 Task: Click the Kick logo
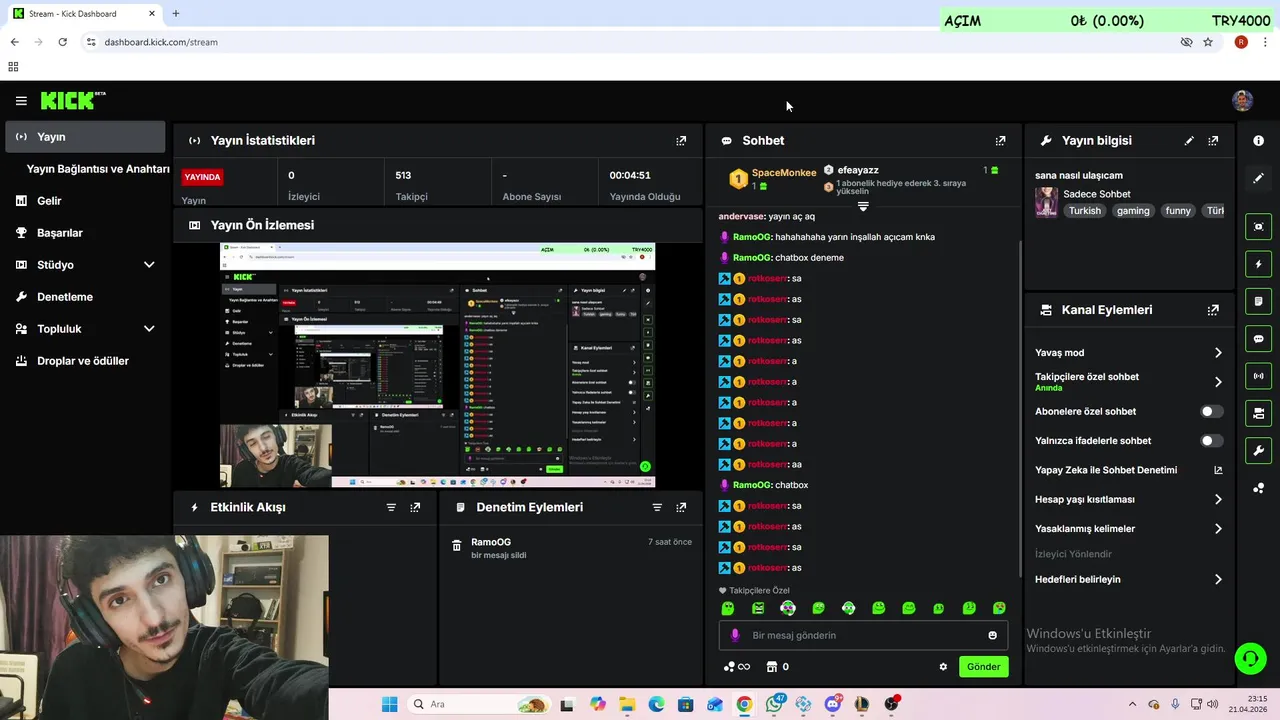tap(72, 100)
